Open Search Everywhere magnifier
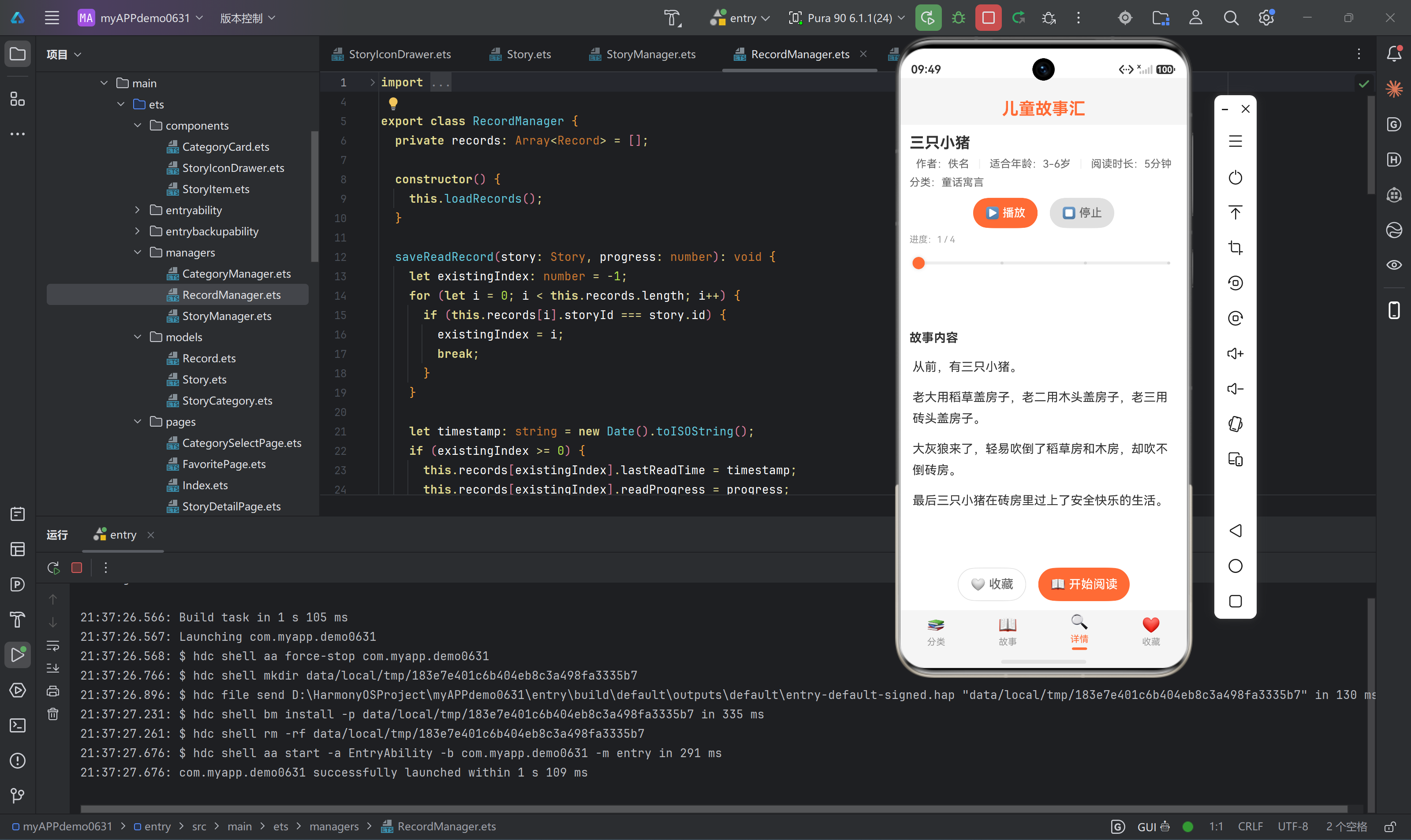Screen dimensions: 1411x840 pos(1231,18)
